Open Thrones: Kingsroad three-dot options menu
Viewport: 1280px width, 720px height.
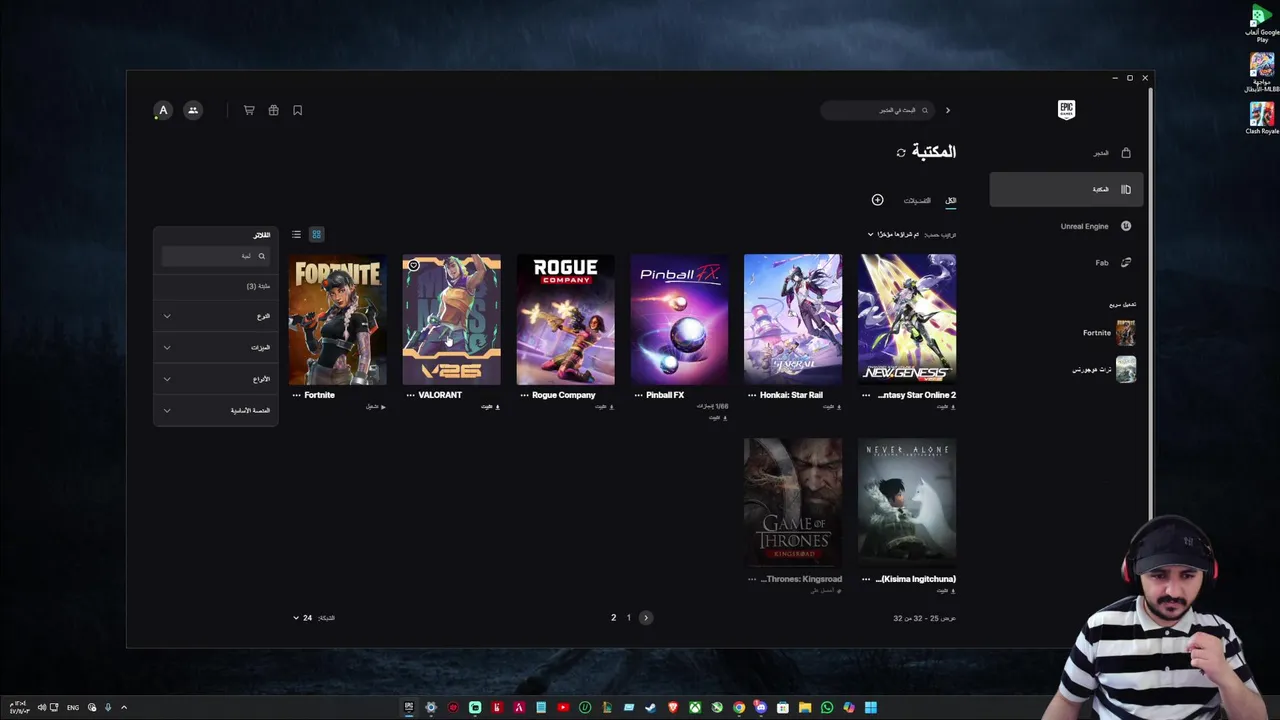752,579
